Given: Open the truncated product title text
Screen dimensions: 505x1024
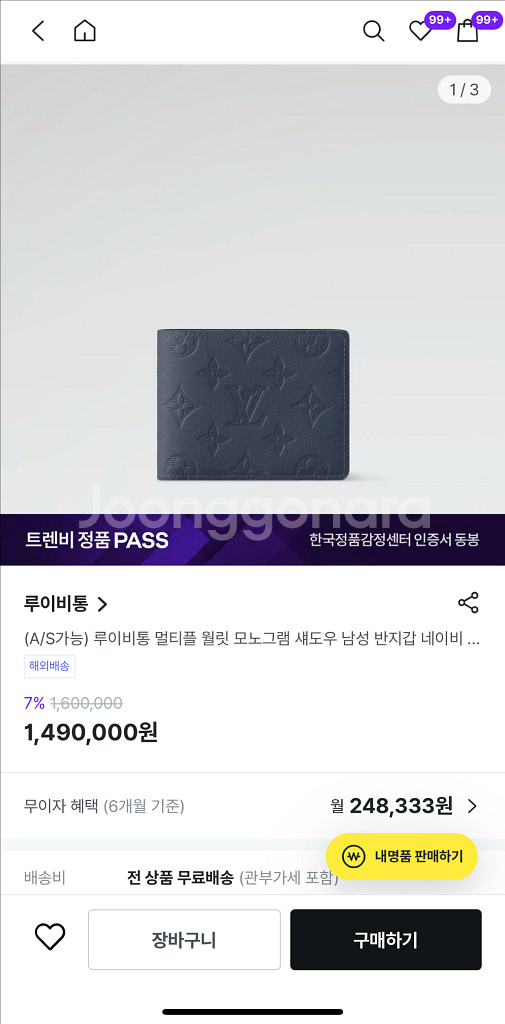Looking at the screenshot, I should pos(252,639).
